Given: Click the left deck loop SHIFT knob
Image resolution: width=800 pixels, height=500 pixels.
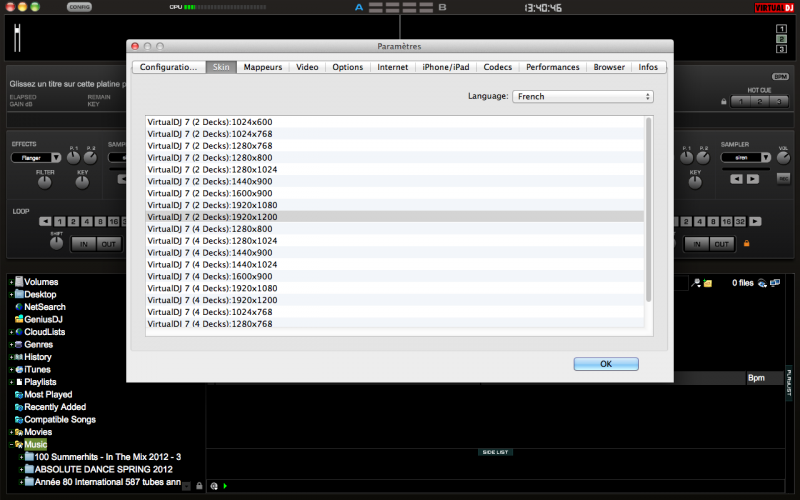Looking at the screenshot, I should [x=56, y=243].
